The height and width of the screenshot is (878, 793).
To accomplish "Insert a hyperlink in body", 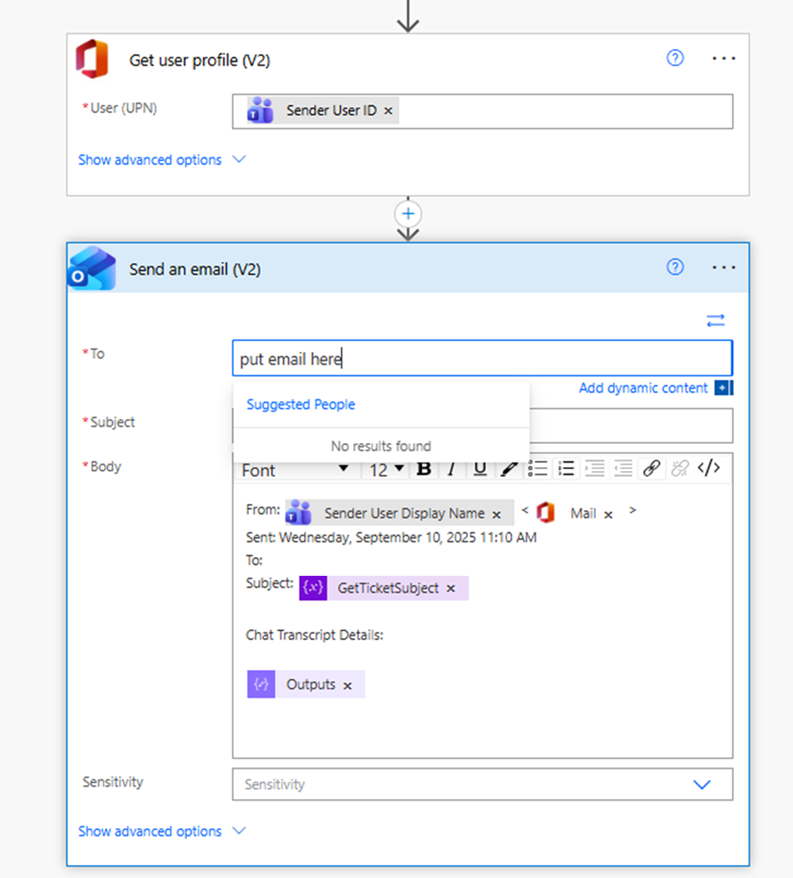I will click(x=651, y=468).
